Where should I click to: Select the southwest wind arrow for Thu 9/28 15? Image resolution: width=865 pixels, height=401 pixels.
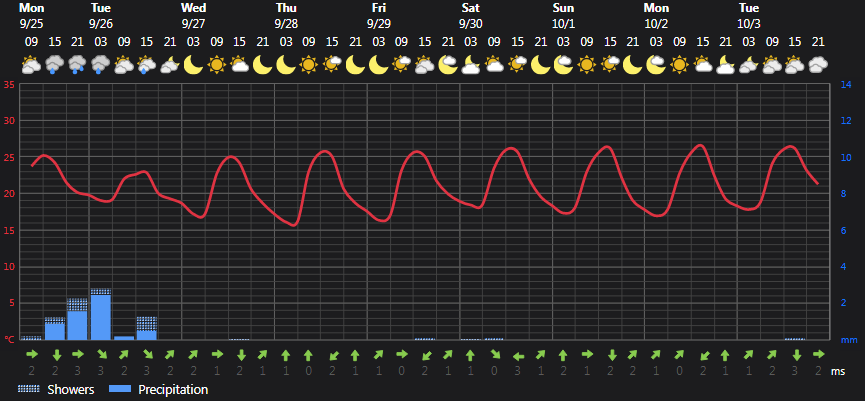[332, 354]
